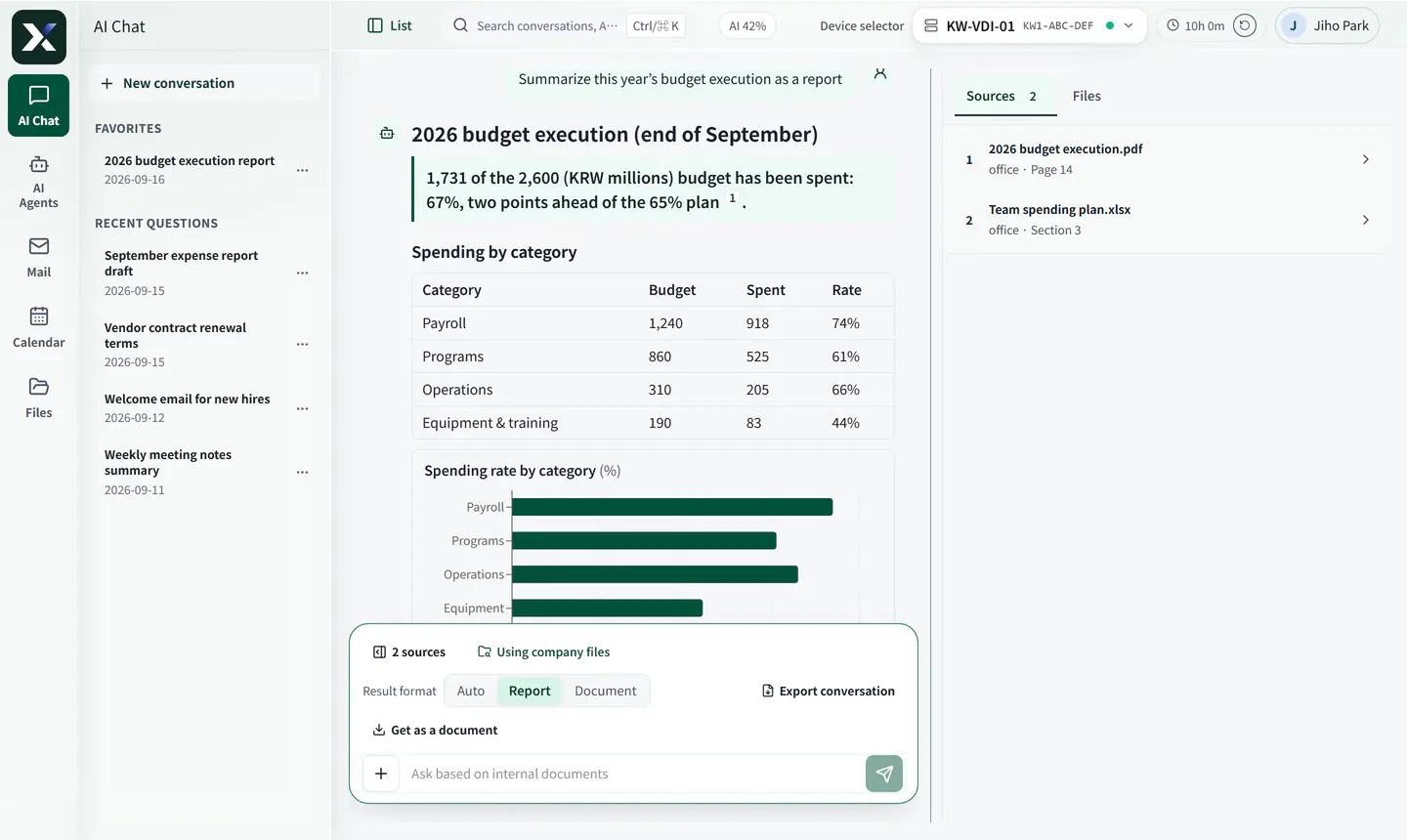Screen dimensions: 1407x840
Task: Open the Weekly meeting notes summary conversation
Action: [195, 472]
